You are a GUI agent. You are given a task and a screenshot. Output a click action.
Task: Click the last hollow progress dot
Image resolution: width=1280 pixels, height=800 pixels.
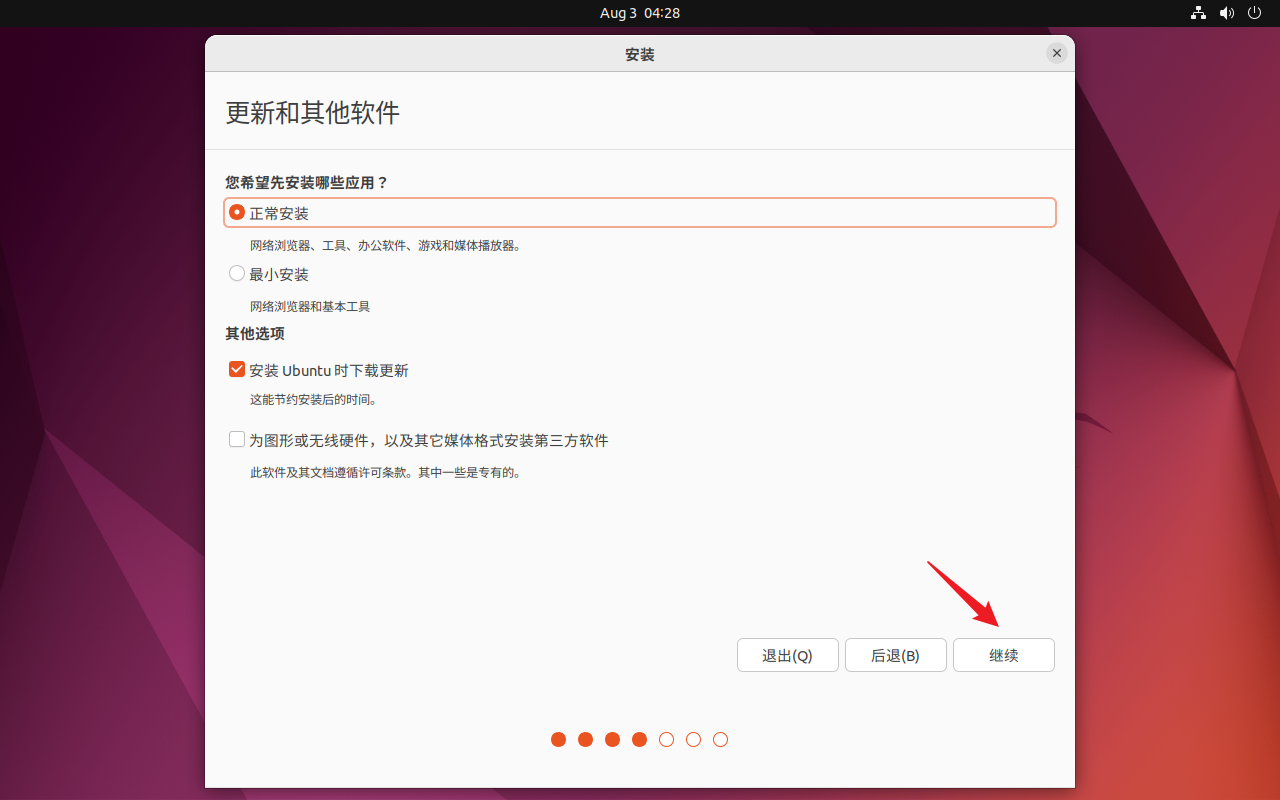720,739
